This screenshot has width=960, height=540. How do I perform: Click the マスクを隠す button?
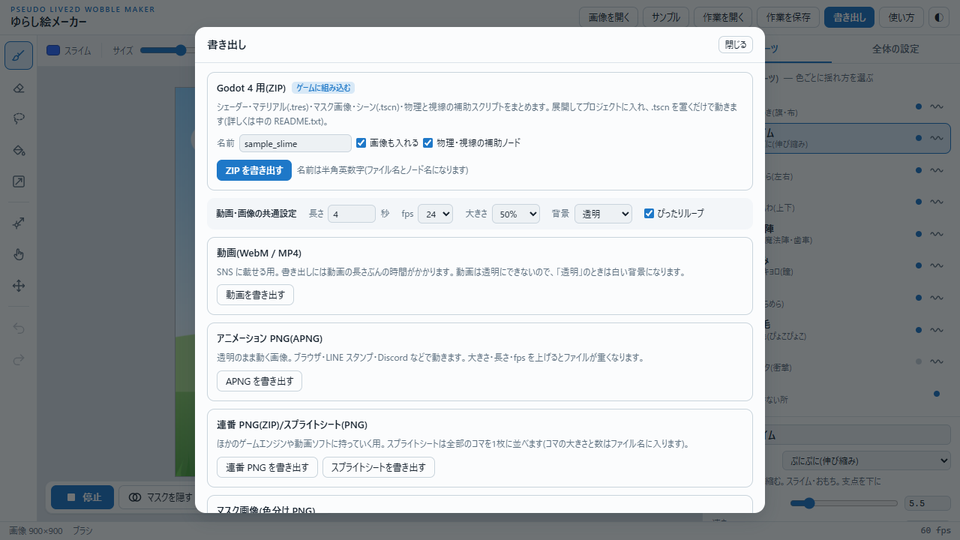pos(161,497)
